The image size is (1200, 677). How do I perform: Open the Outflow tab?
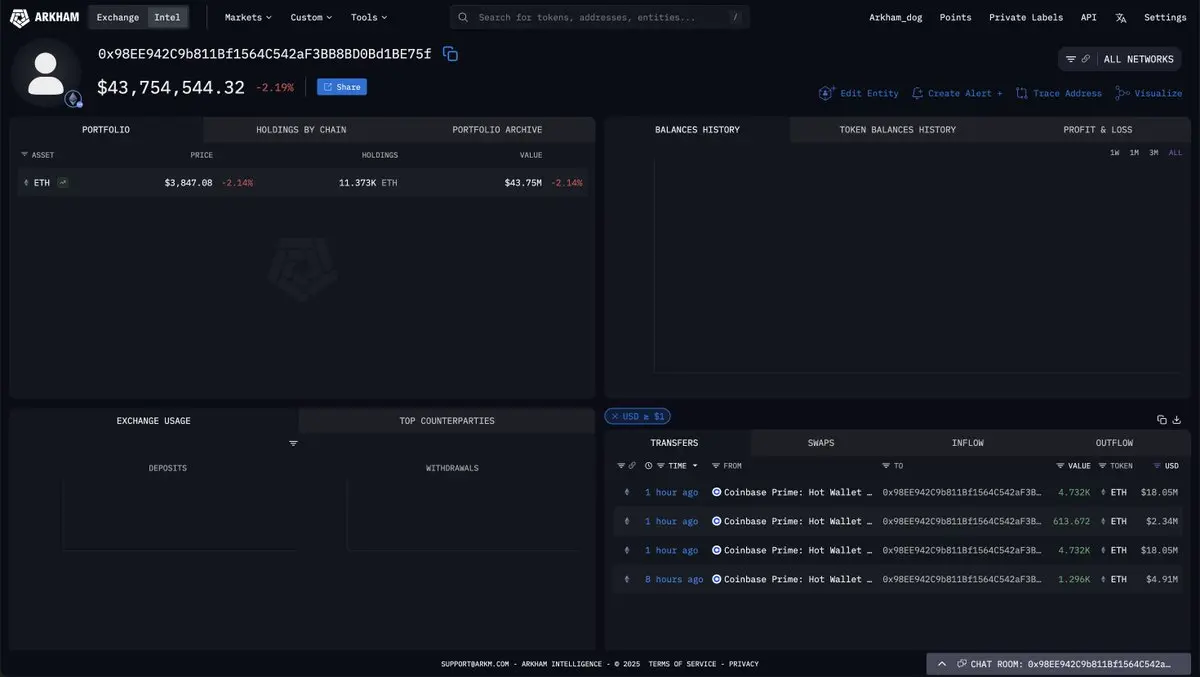pos(1114,443)
